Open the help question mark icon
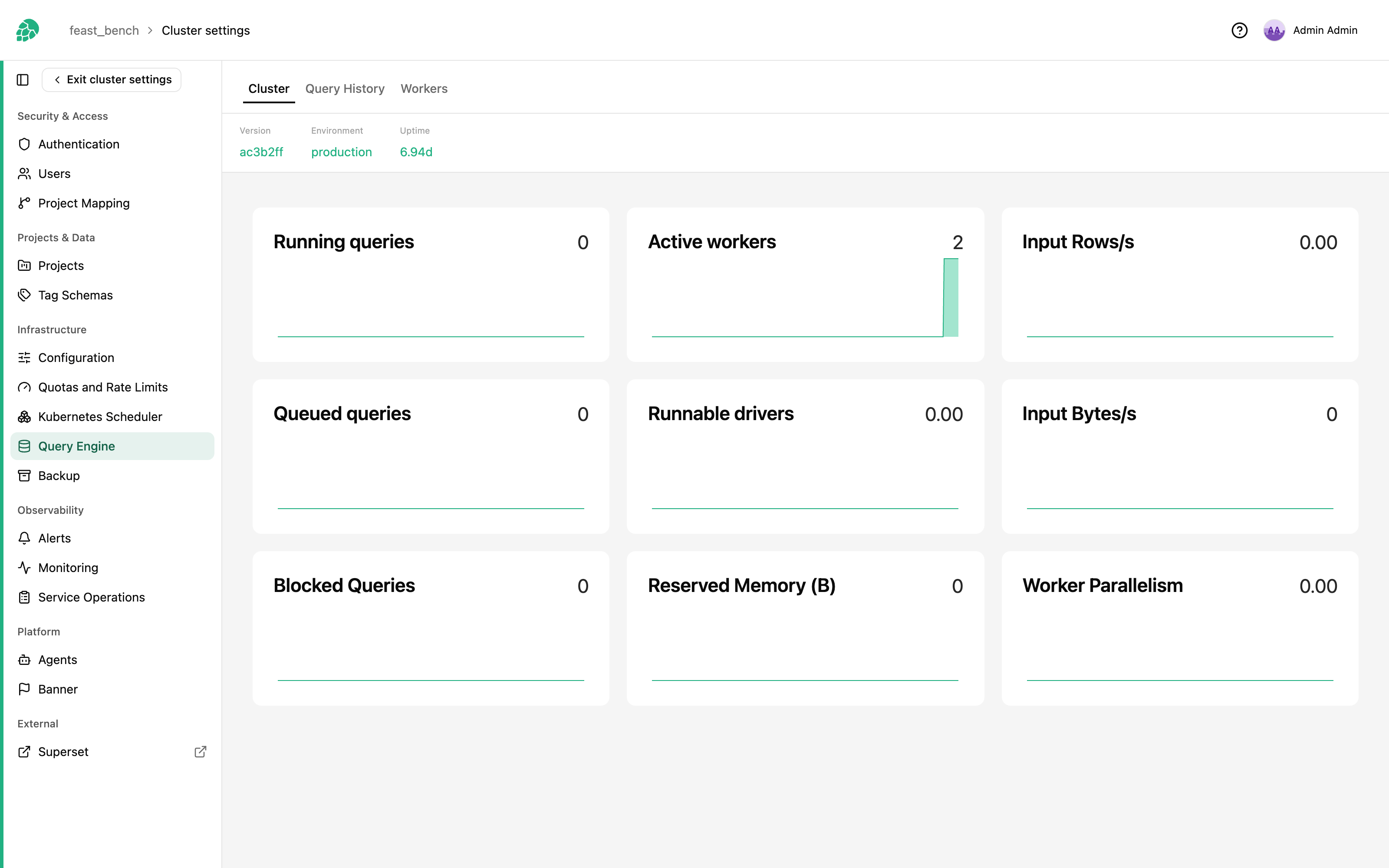This screenshot has height=868, width=1389. click(x=1239, y=30)
